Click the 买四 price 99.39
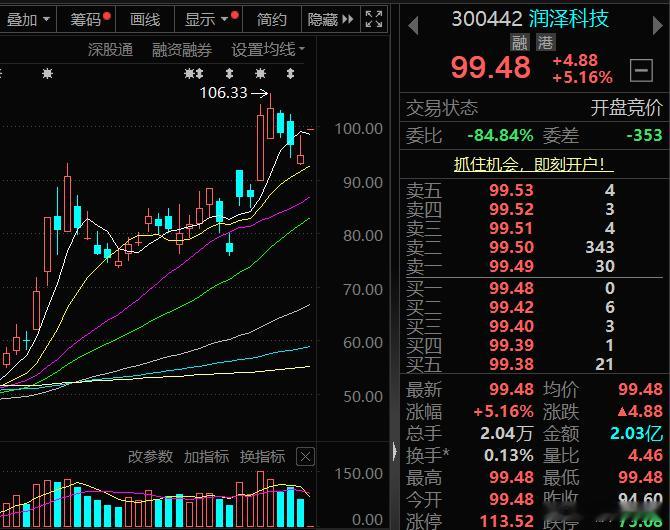 click(x=511, y=345)
